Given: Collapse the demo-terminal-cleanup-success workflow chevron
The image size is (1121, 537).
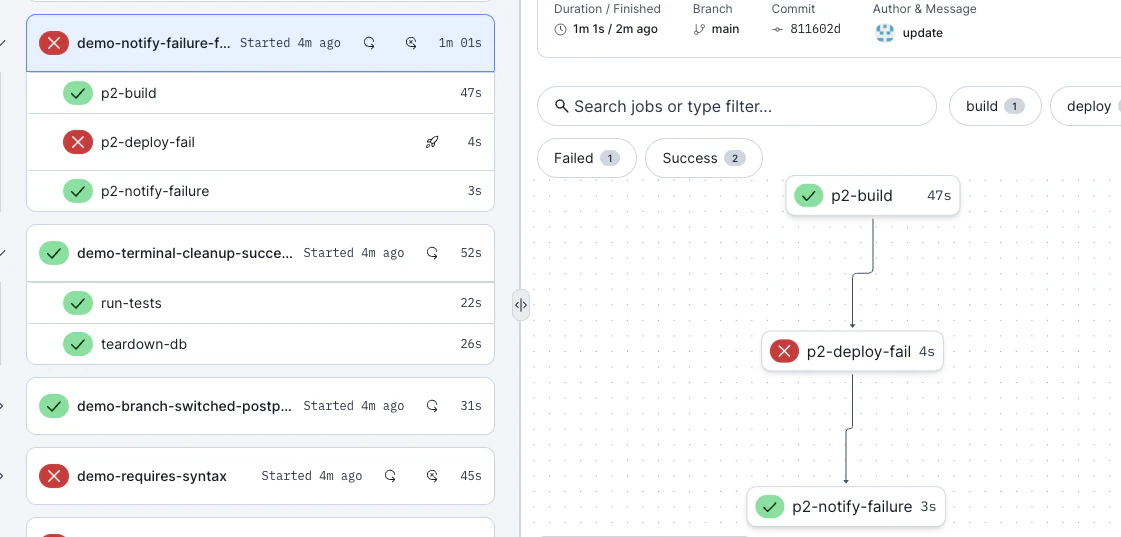Looking at the screenshot, I should pyautogui.click(x=3, y=253).
